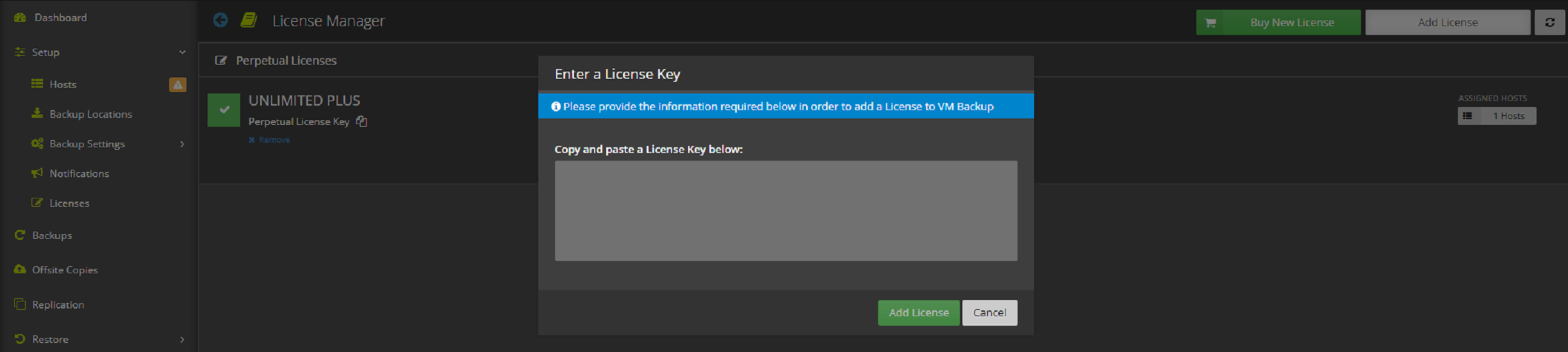The height and width of the screenshot is (352, 1568).
Task: Open Offsite Copies section
Action: click(x=65, y=270)
